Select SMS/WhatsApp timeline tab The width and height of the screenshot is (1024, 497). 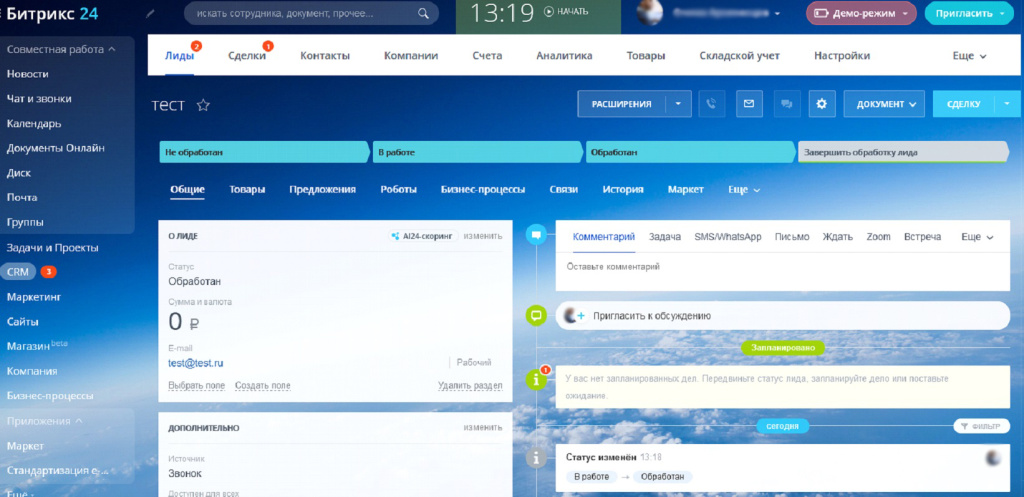point(728,237)
